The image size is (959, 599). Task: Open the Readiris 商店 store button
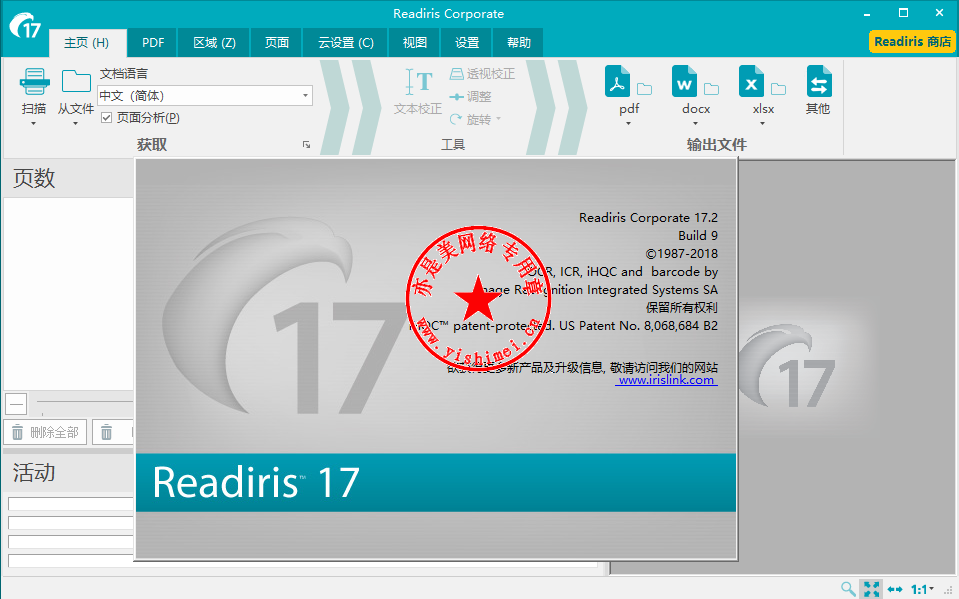[913, 42]
